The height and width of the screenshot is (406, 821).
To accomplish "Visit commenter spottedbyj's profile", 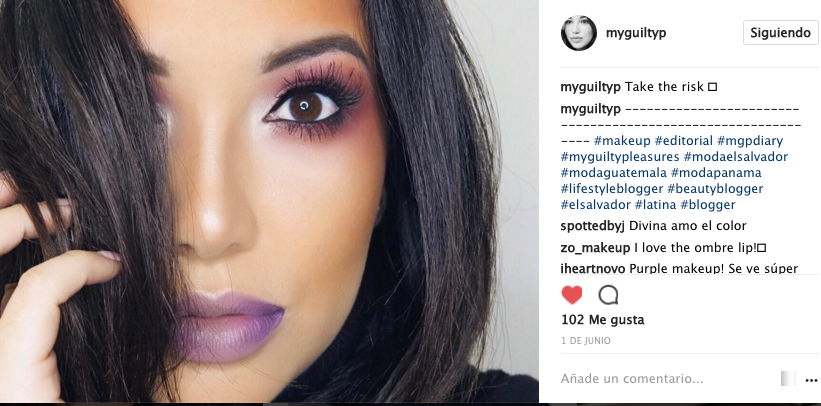I will click(x=593, y=226).
